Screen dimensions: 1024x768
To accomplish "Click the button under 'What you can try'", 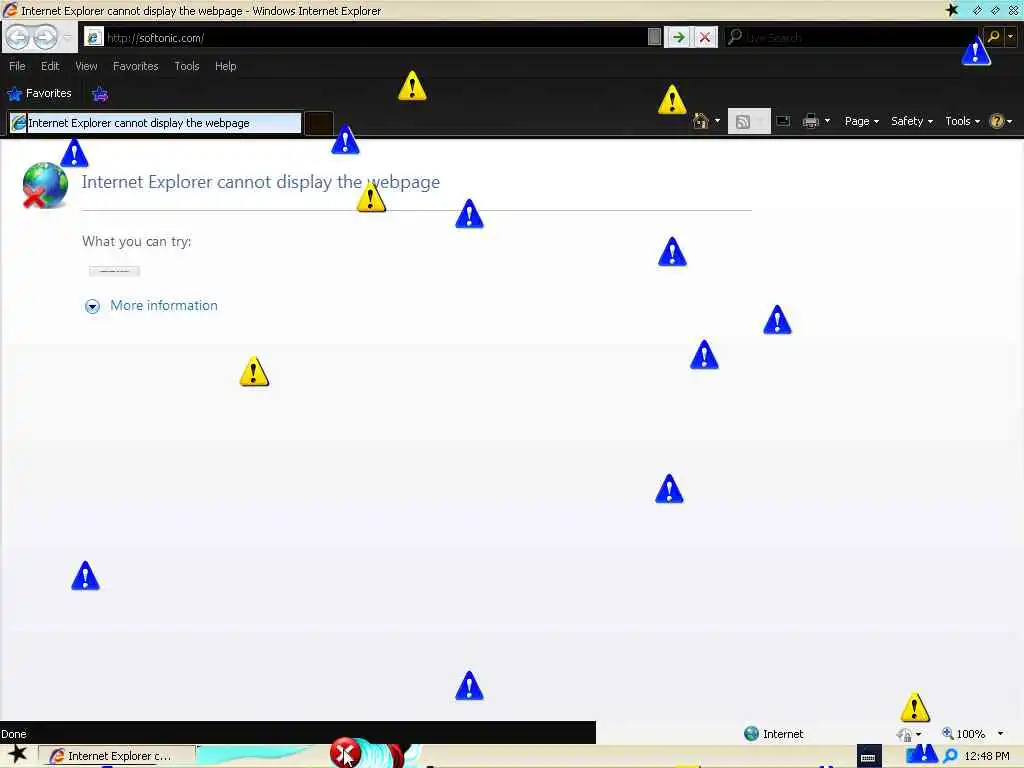I will 114,270.
